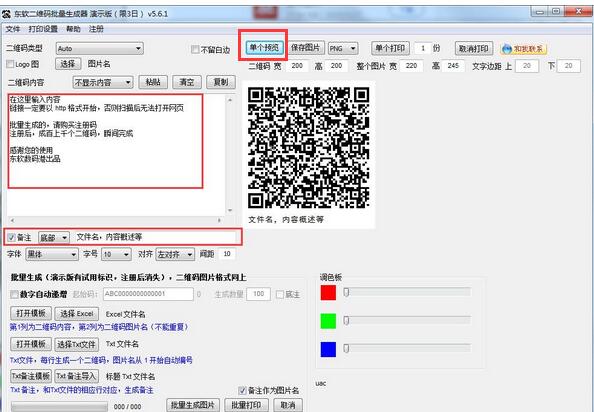Open the 打印设置 menu

coord(43,29)
